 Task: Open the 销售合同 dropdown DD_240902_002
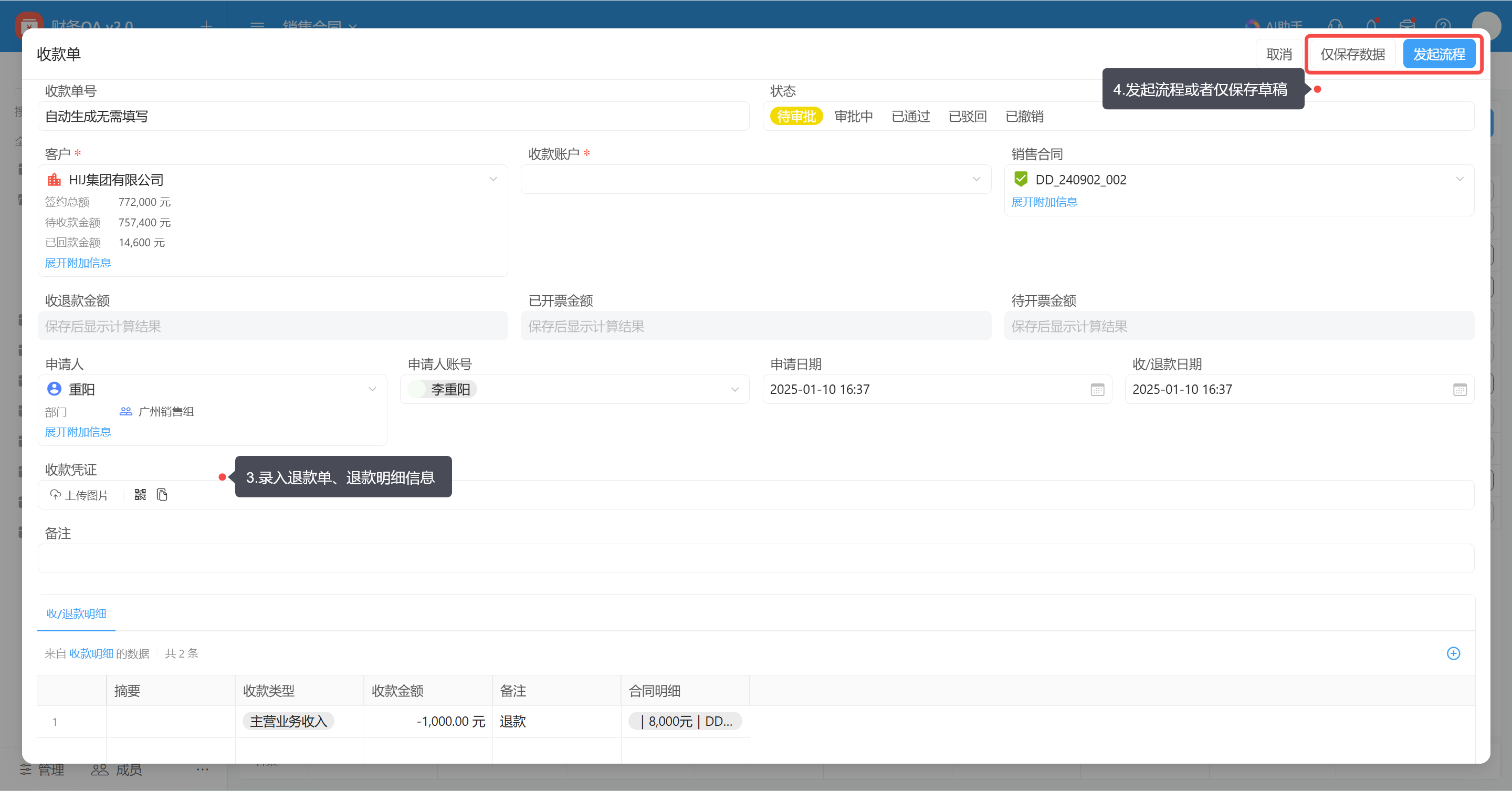[1239, 179]
